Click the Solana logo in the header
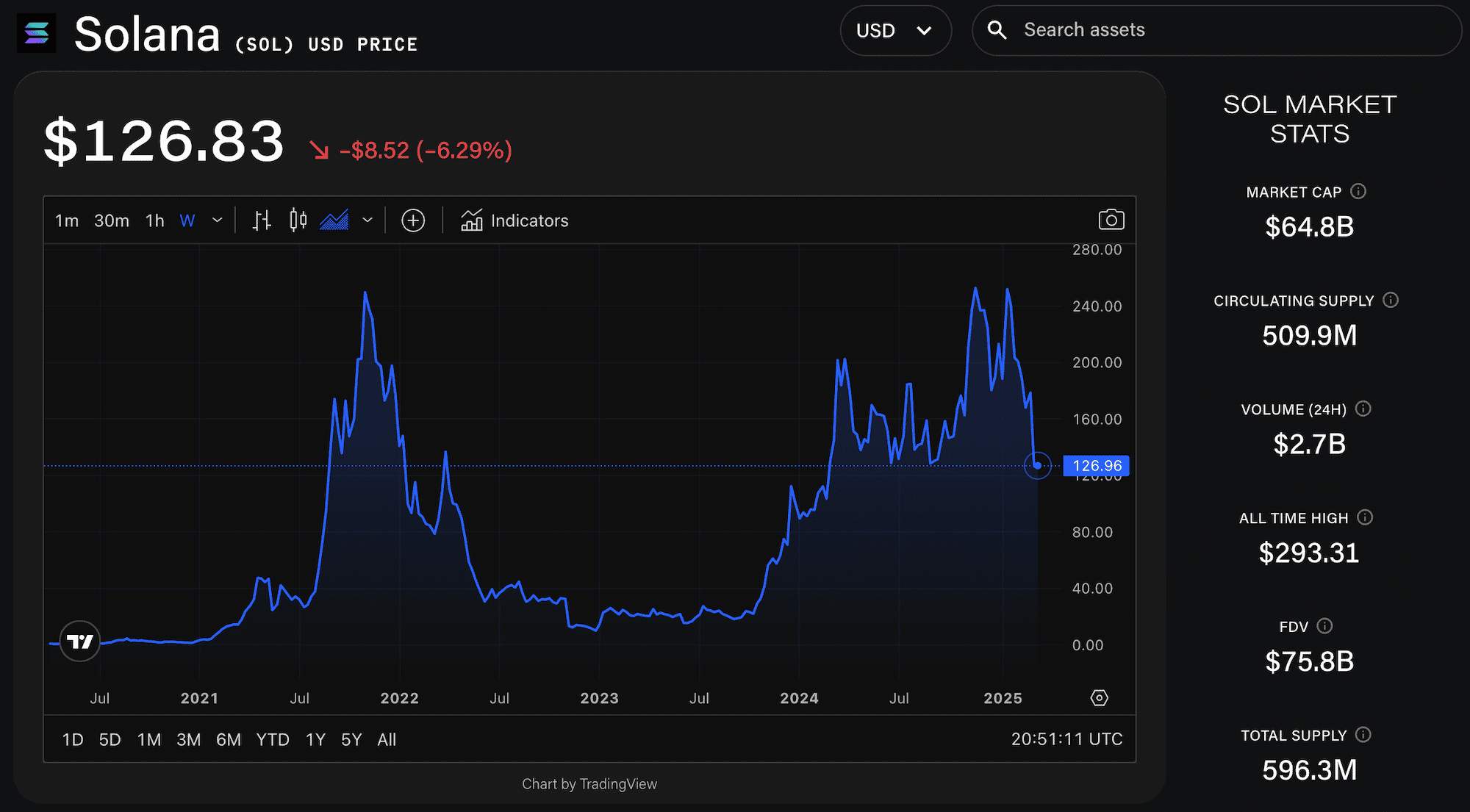Viewport: 1470px width, 812px height. (x=36, y=33)
